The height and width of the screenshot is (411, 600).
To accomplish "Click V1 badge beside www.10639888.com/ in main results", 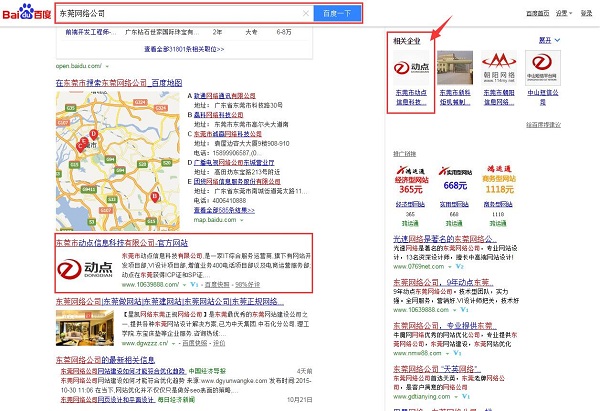I will tap(194, 285).
